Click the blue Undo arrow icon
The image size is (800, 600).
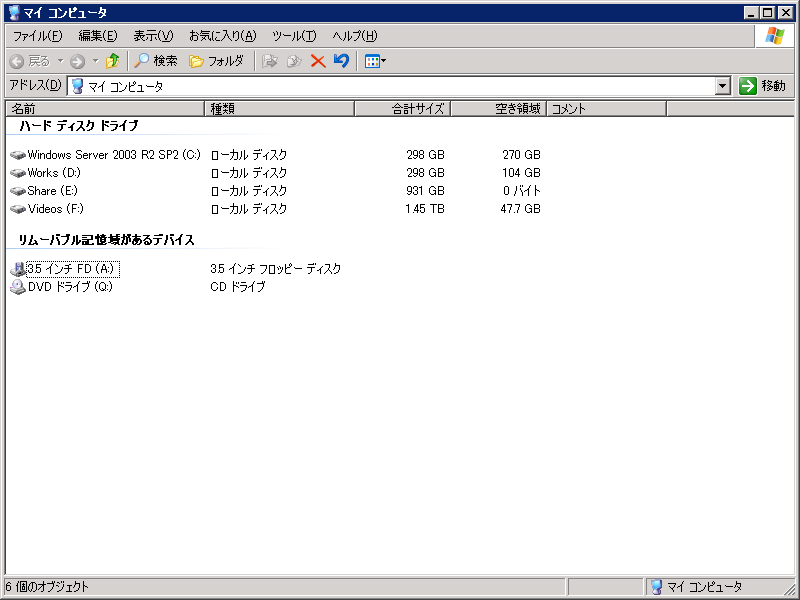click(341, 61)
